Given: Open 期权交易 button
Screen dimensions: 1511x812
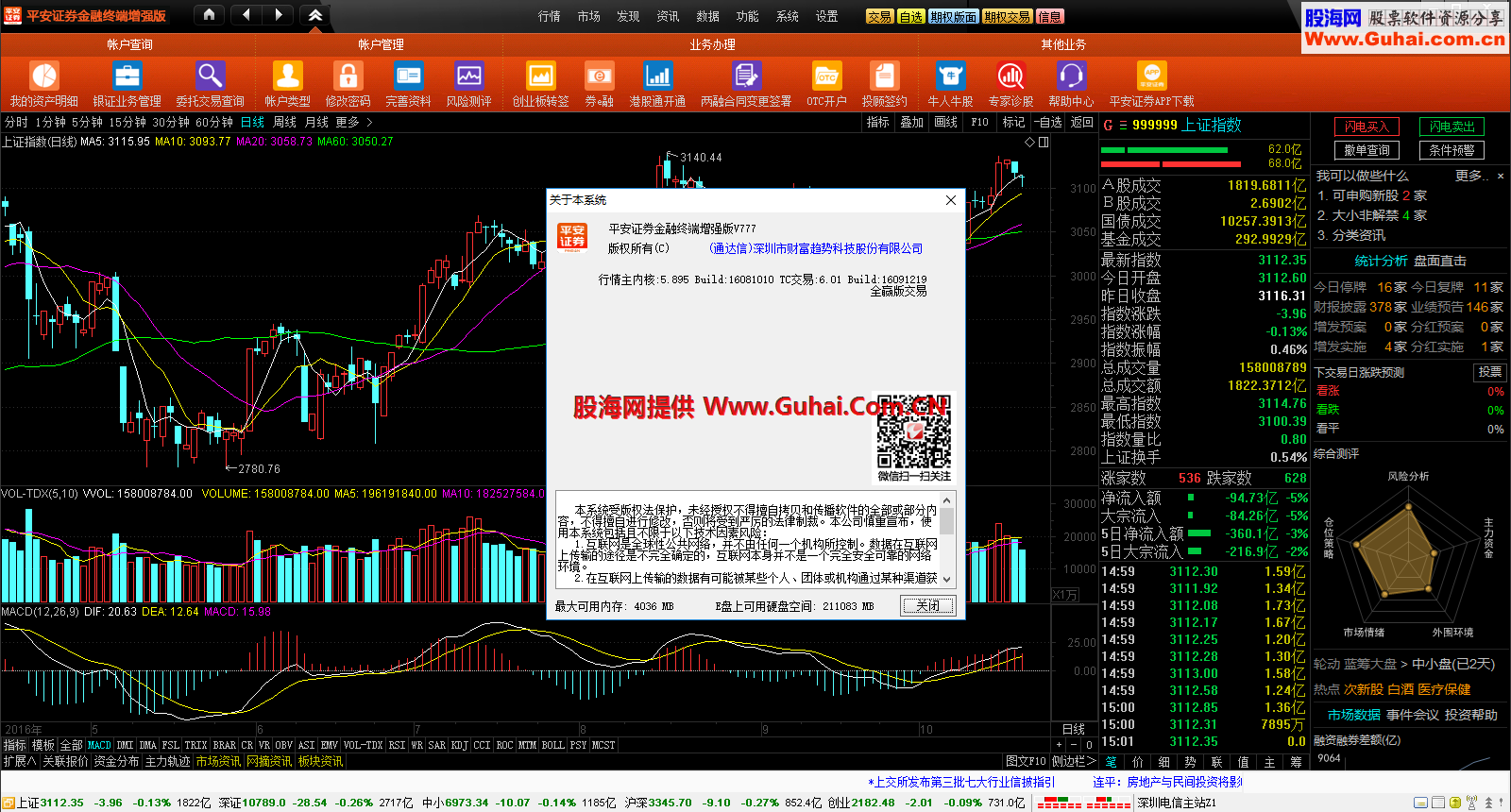Looking at the screenshot, I should [1007, 16].
